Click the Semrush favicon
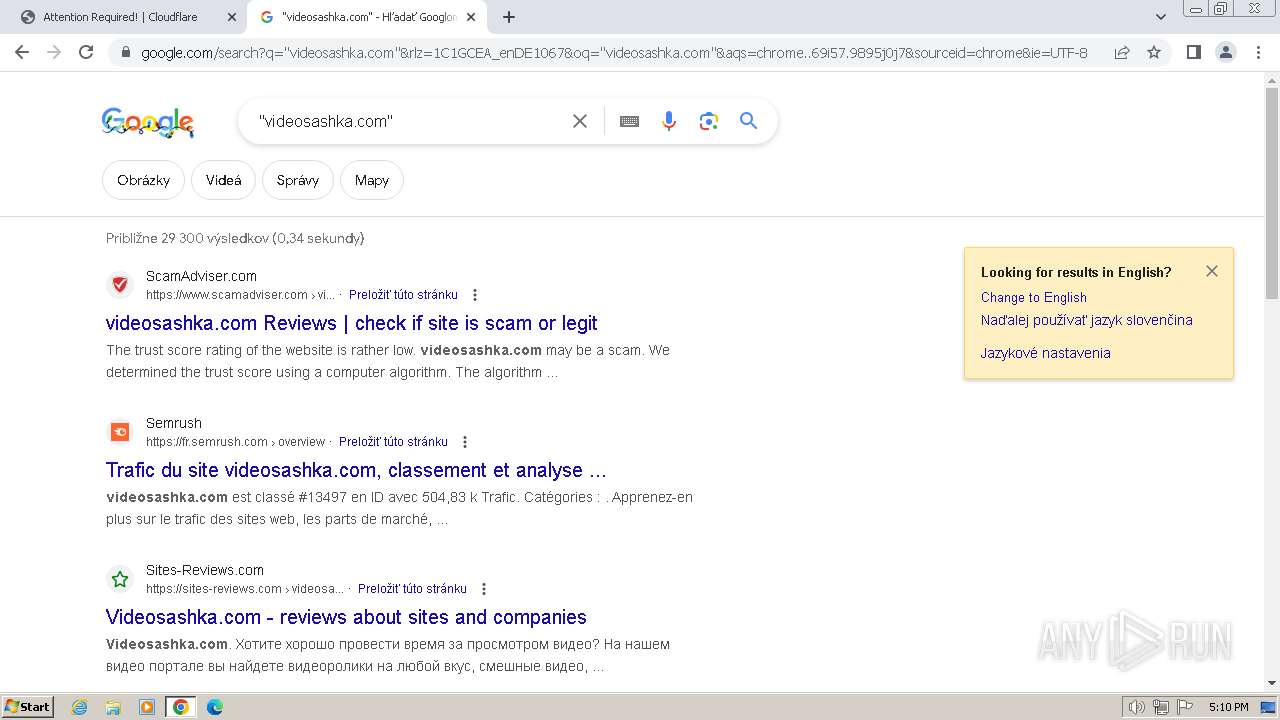Viewport: 1280px width, 720px height. (120, 432)
